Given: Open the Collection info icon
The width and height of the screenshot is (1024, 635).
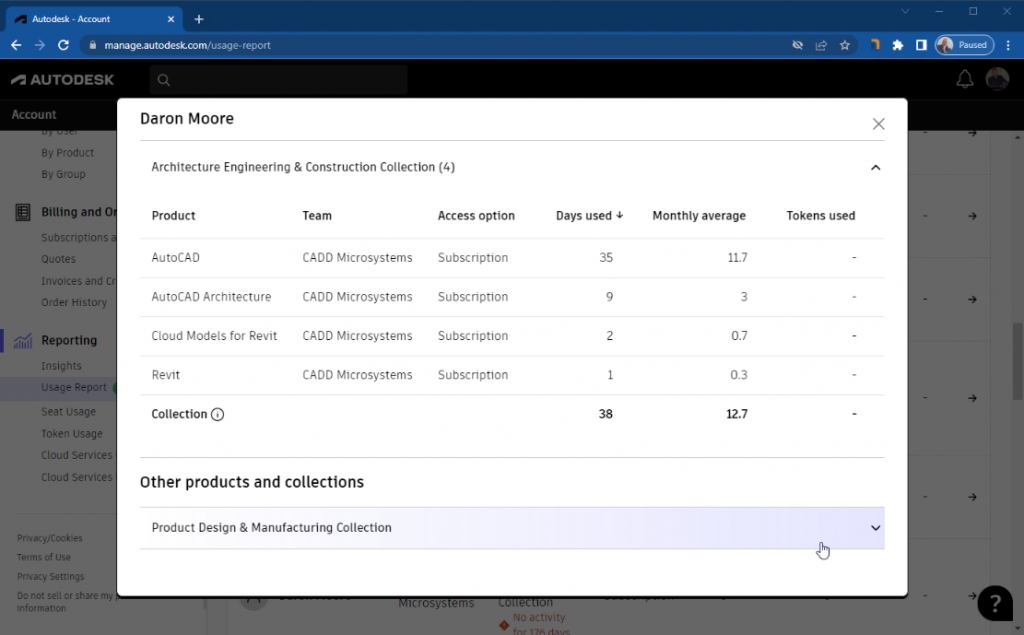Looking at the screenshot, I should coord(217,414).
